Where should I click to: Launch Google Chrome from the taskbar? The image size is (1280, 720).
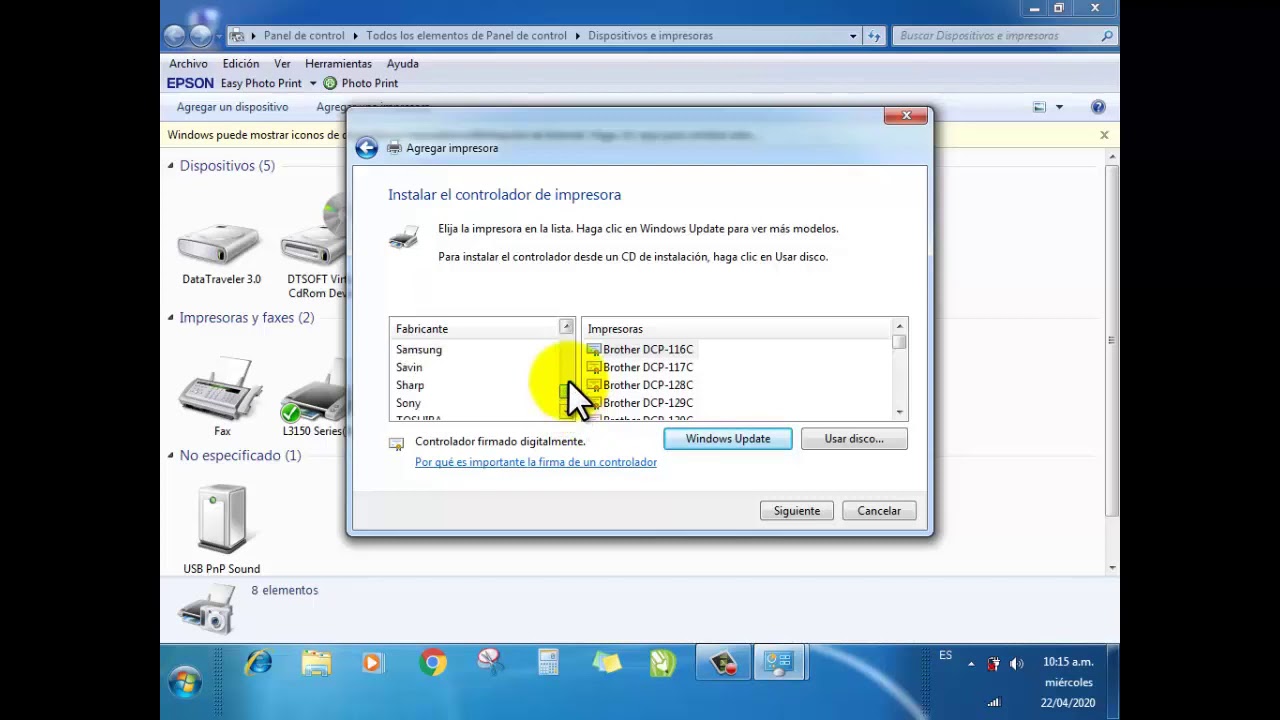click(433, 663)
